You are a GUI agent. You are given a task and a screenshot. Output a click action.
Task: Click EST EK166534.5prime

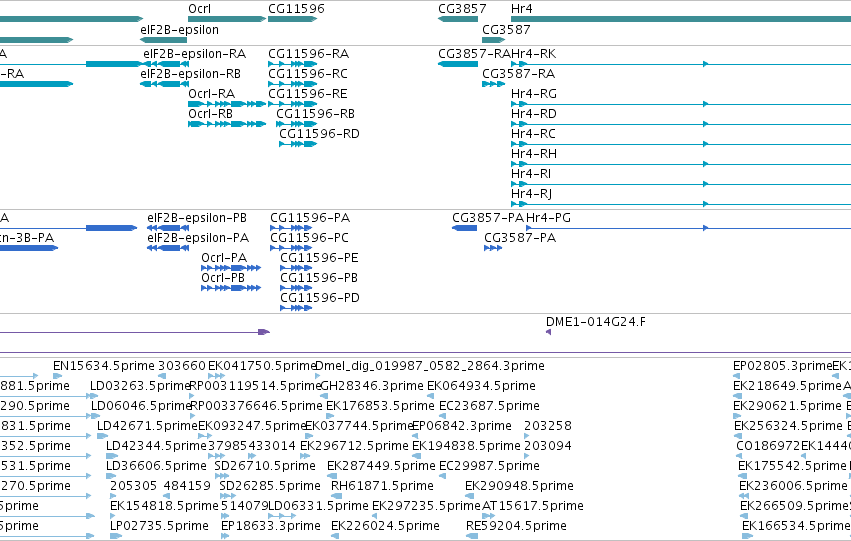(796, 527)
